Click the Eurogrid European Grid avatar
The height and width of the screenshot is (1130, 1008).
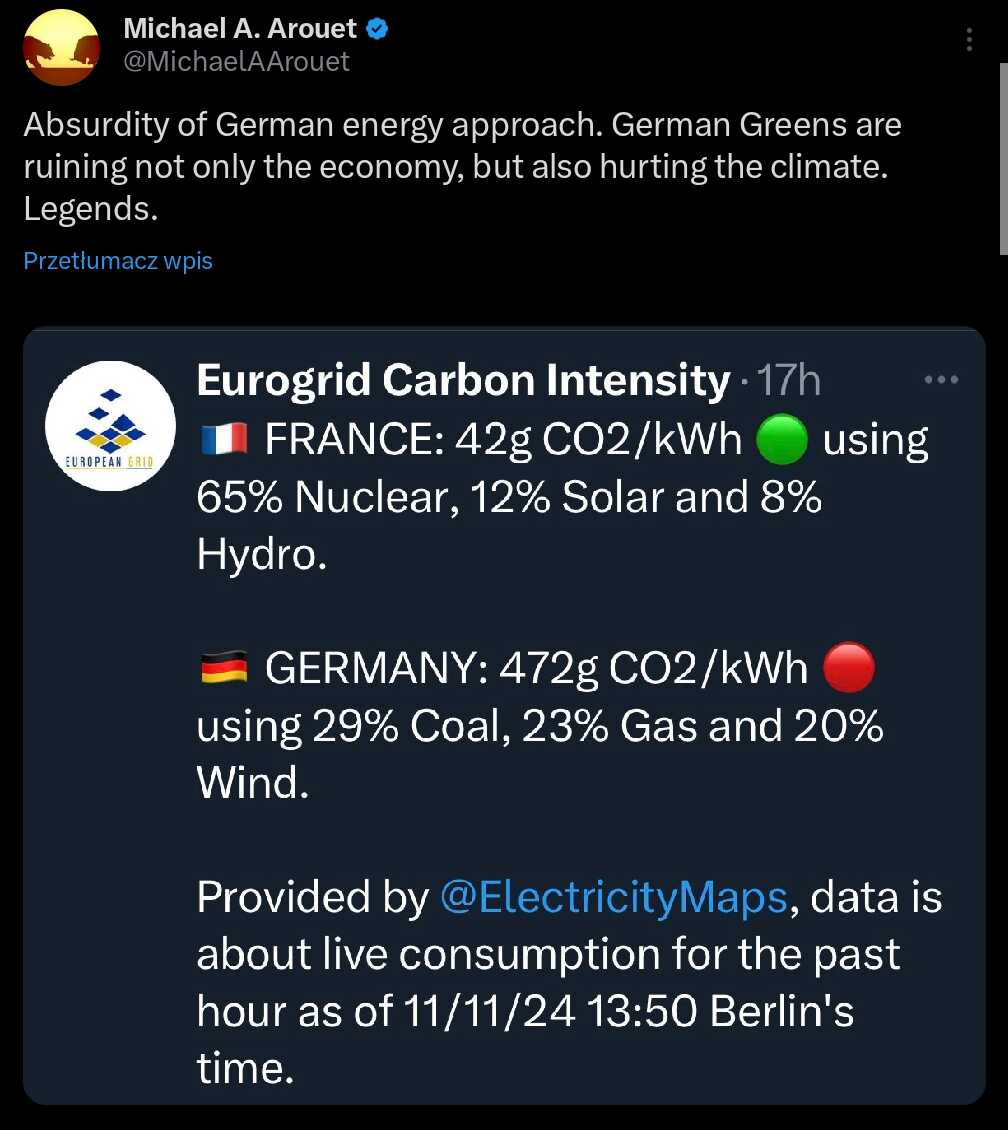110,426
